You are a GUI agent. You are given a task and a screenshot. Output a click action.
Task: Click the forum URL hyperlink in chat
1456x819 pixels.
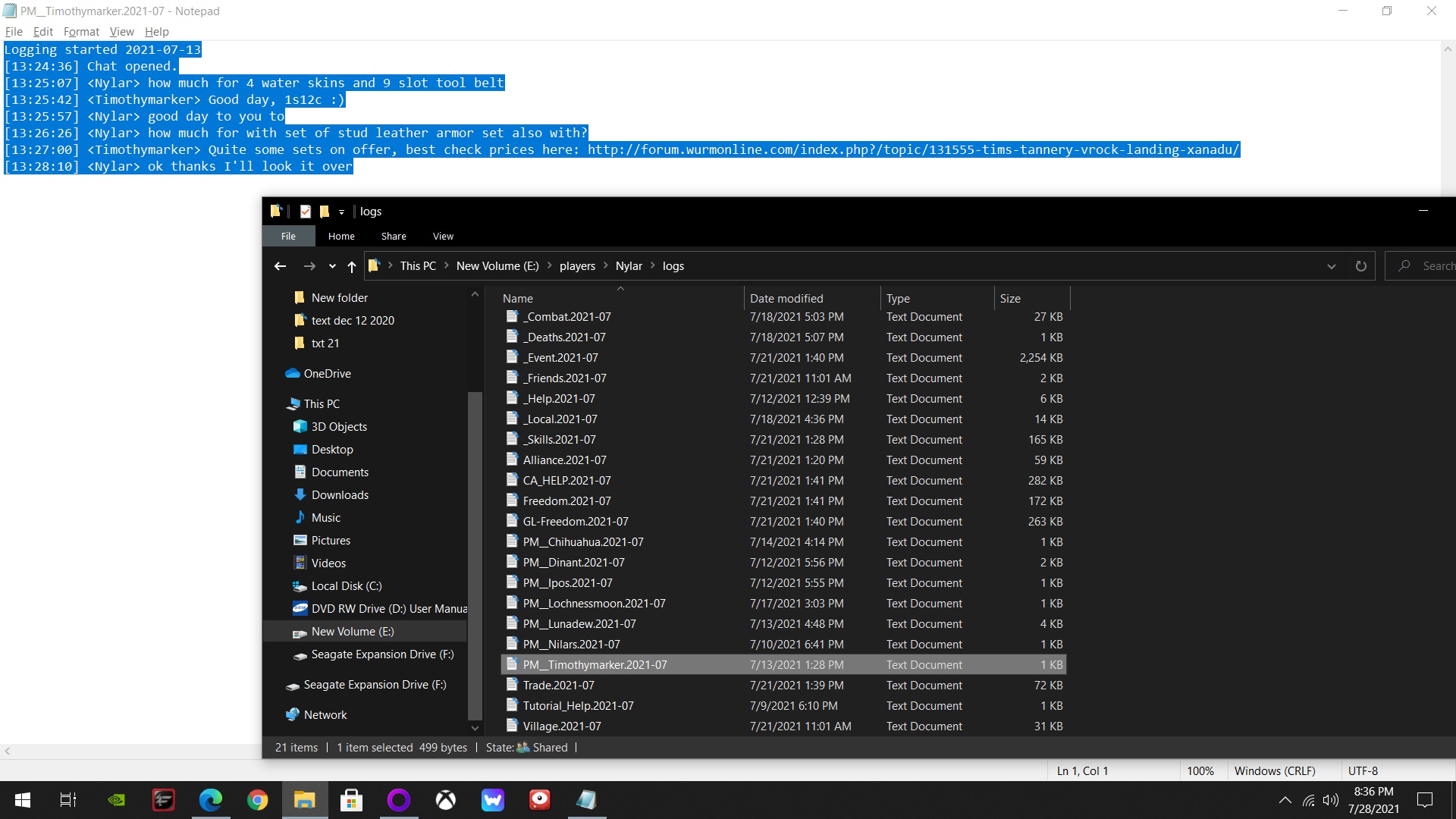pyautogui.click(x=911, y=150)
